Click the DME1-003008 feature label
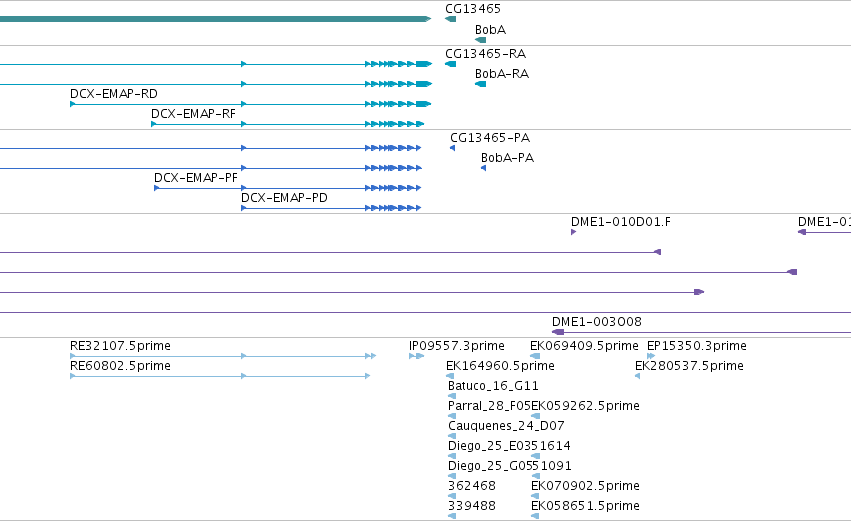This screenshot has width=851, height=521. tap(596, 322)
